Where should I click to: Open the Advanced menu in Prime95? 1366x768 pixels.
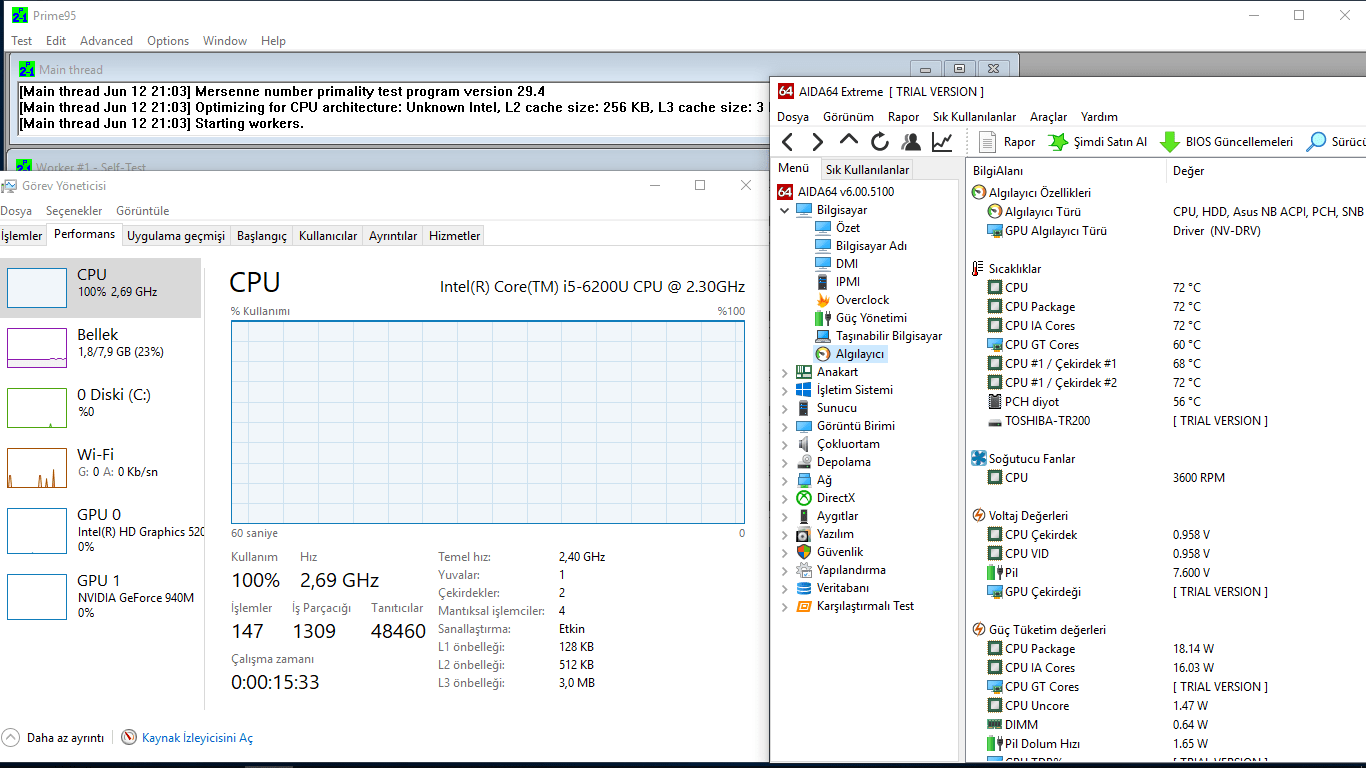pos(106,41)
